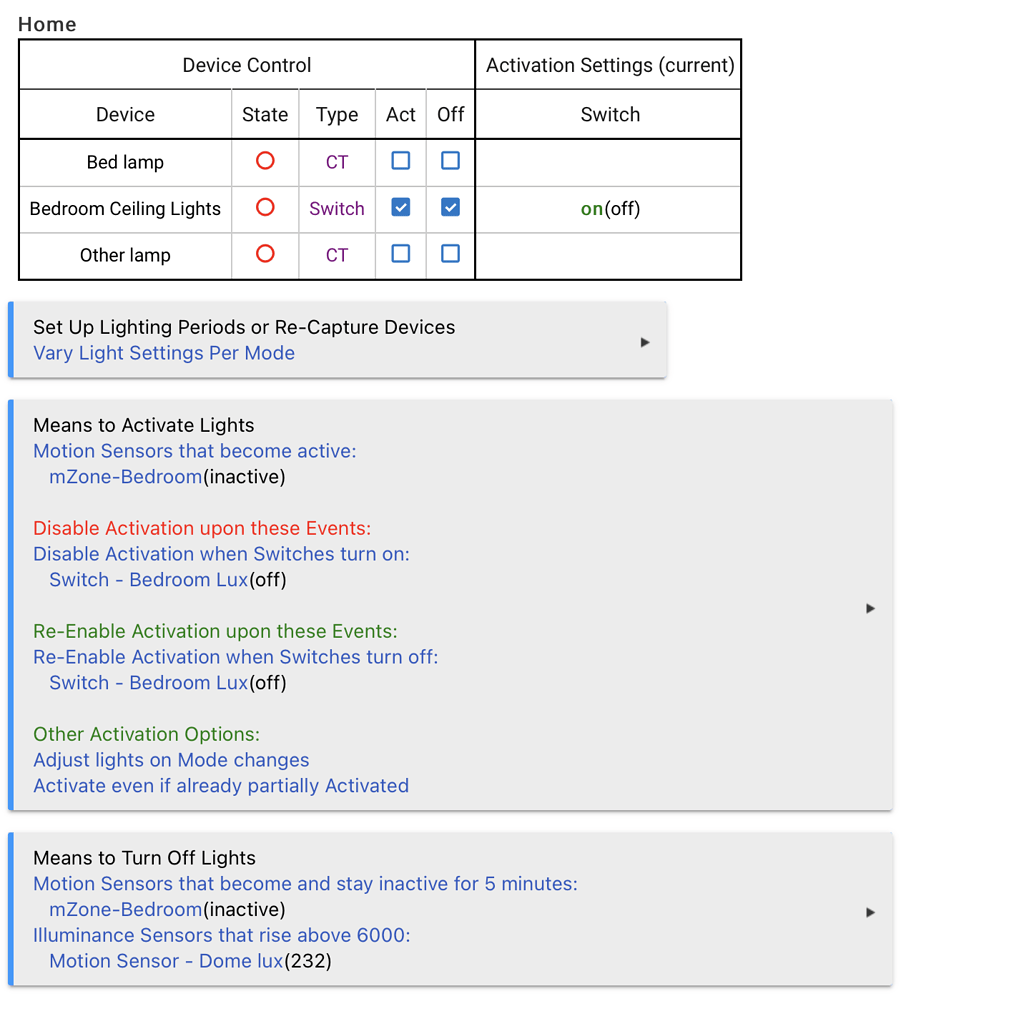The height and width of the screenshot is (1009, 1024).
Task: Uncheck Off for Bedroom Ceiling Lights
Action: [451, 208]
